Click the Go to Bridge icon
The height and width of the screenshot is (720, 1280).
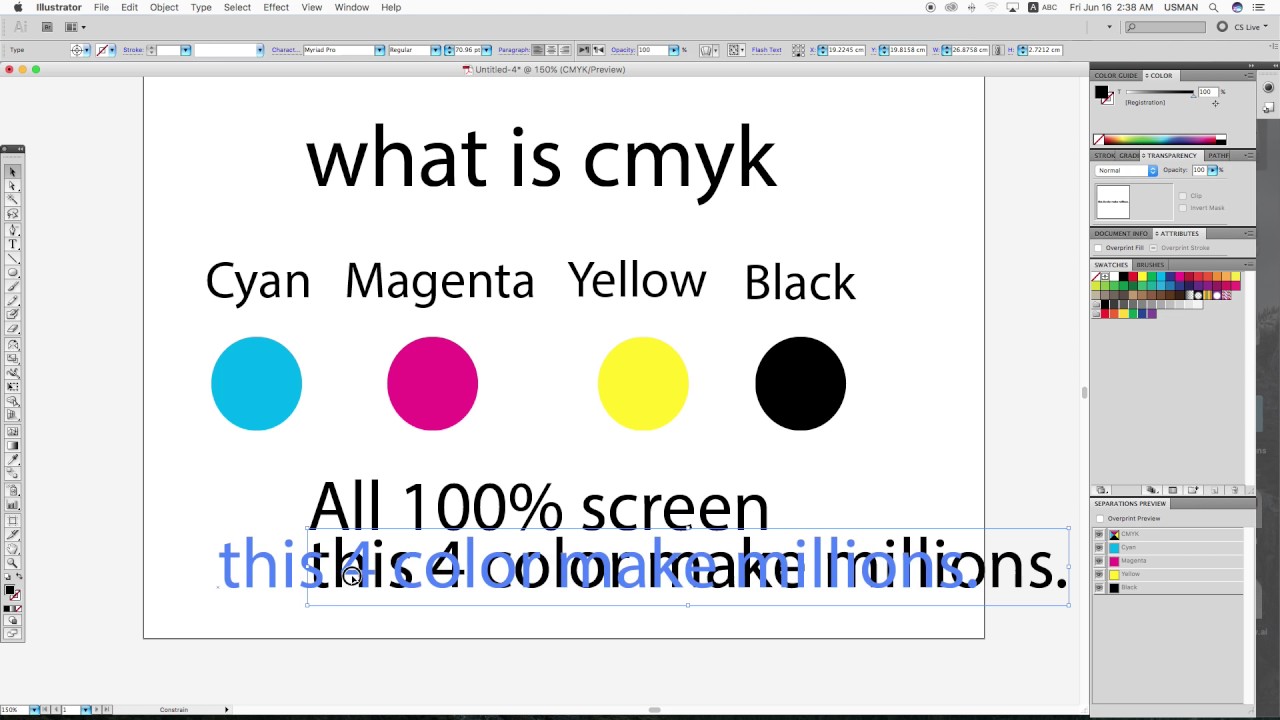point(47,27)
